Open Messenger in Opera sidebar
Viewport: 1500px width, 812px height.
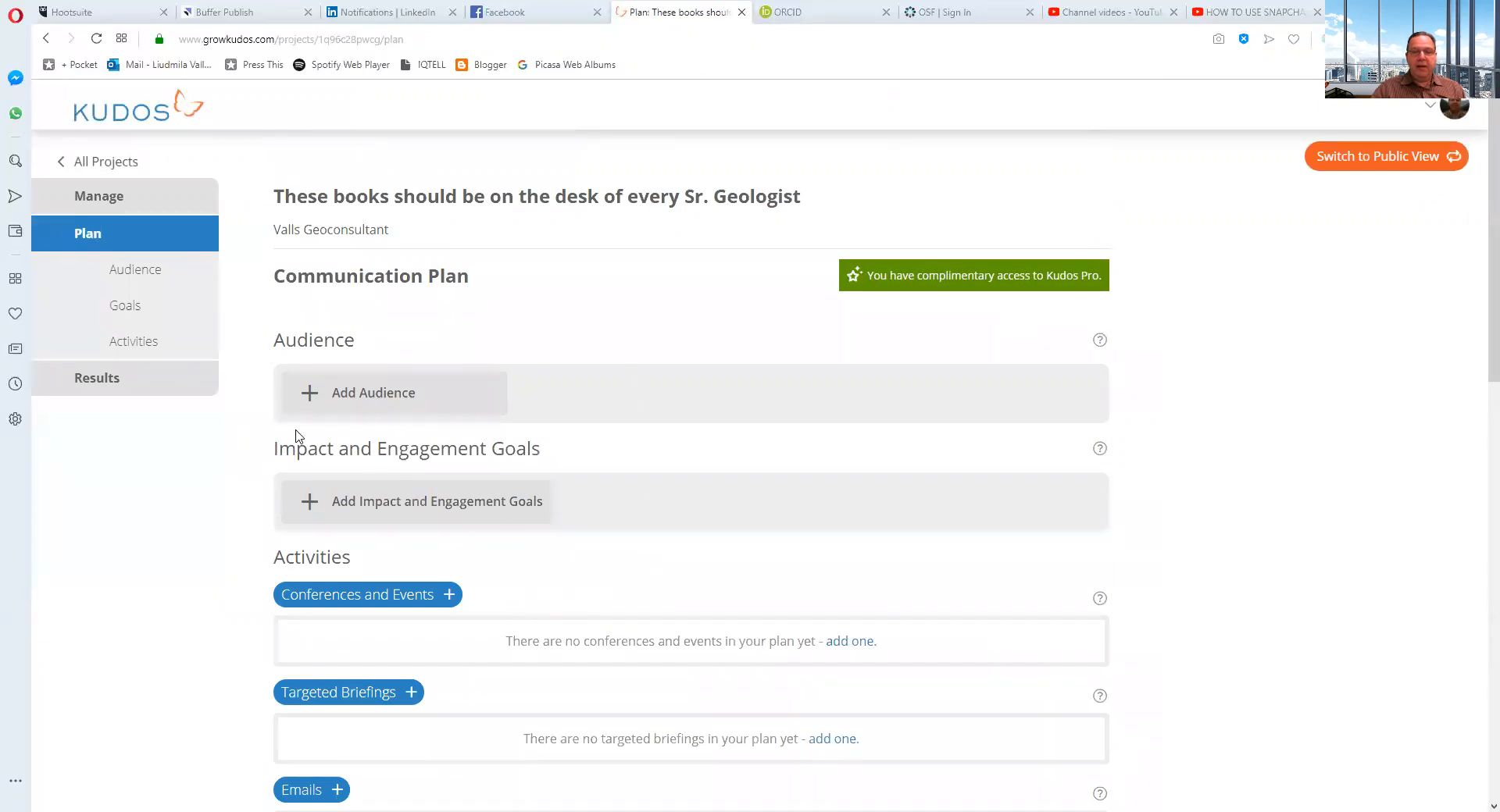pyautogui.click(x=15, y=78)
